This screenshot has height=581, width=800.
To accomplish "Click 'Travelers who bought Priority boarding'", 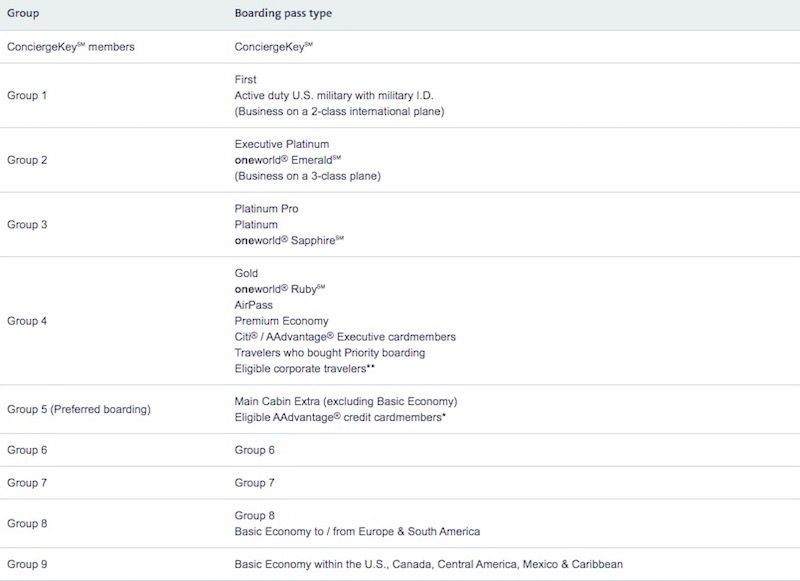I will click(x=330, y=352).
